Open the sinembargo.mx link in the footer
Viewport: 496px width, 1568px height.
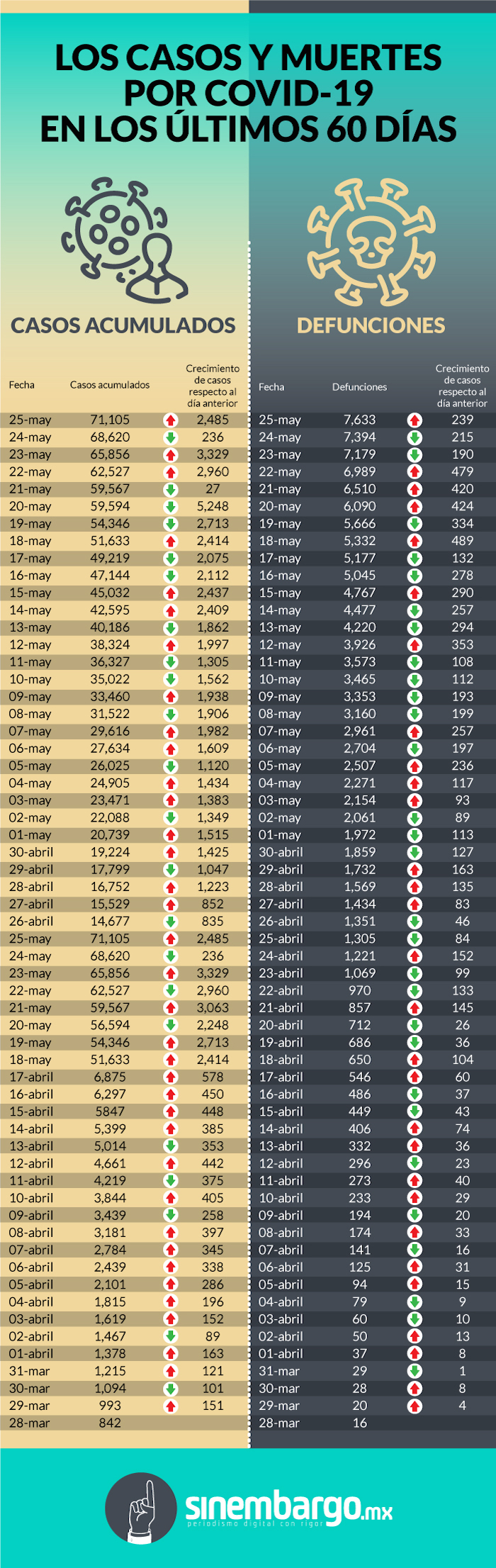[288, 1507]
